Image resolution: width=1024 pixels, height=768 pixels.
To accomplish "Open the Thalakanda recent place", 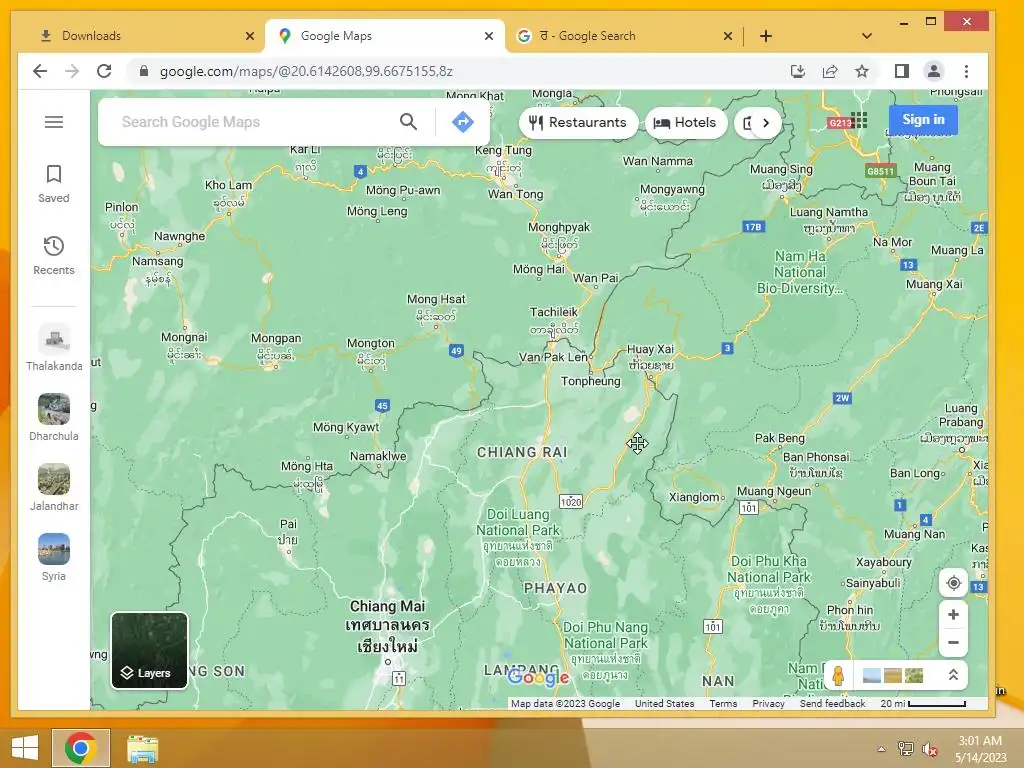I will point(54,347).
